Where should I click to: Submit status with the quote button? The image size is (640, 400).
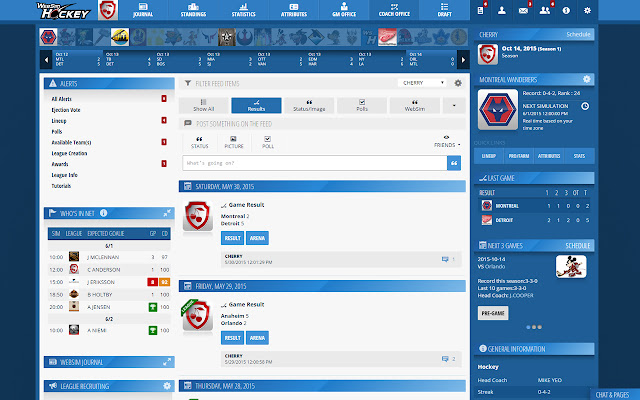click(x=454, y=163)
